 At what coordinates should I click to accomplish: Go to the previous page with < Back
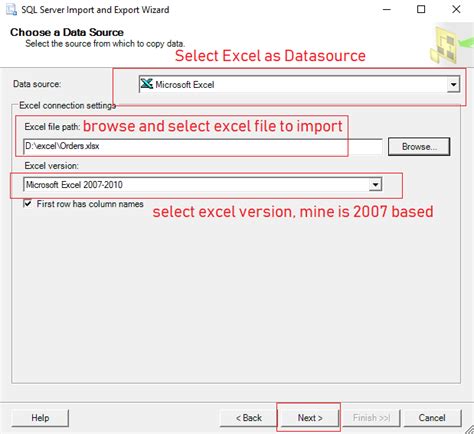click(248, 418)
